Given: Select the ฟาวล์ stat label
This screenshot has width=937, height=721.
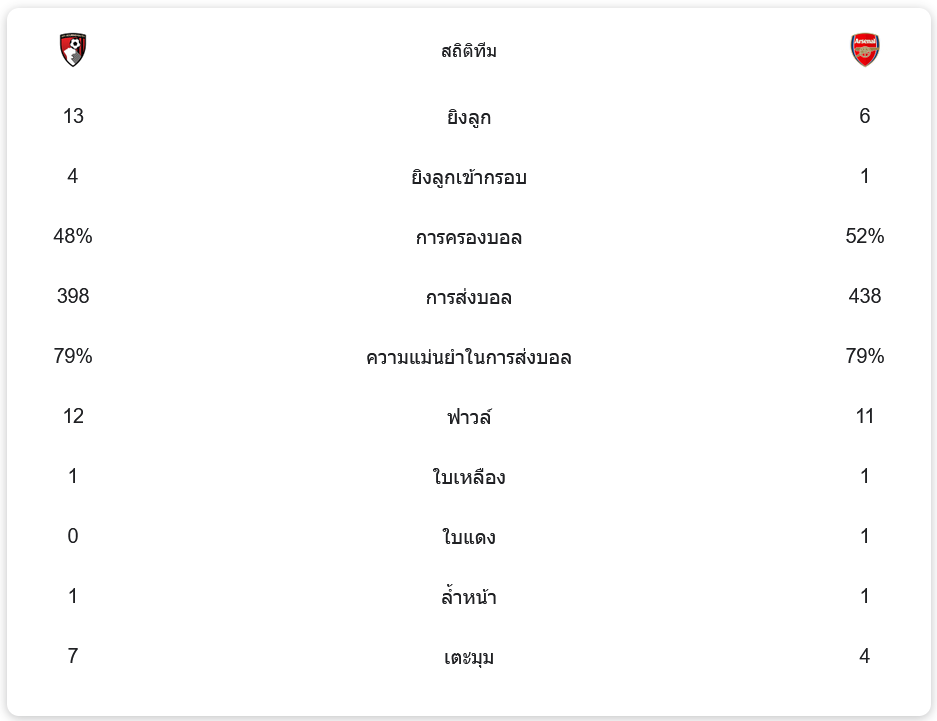Looking at the screenshot, I should [x=468, y=417].
